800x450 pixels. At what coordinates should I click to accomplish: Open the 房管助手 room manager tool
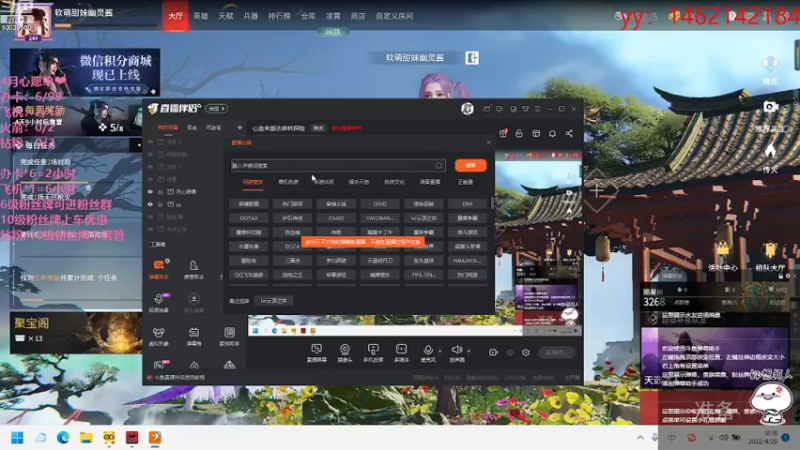pyautogui.click(x=194, y=268)
